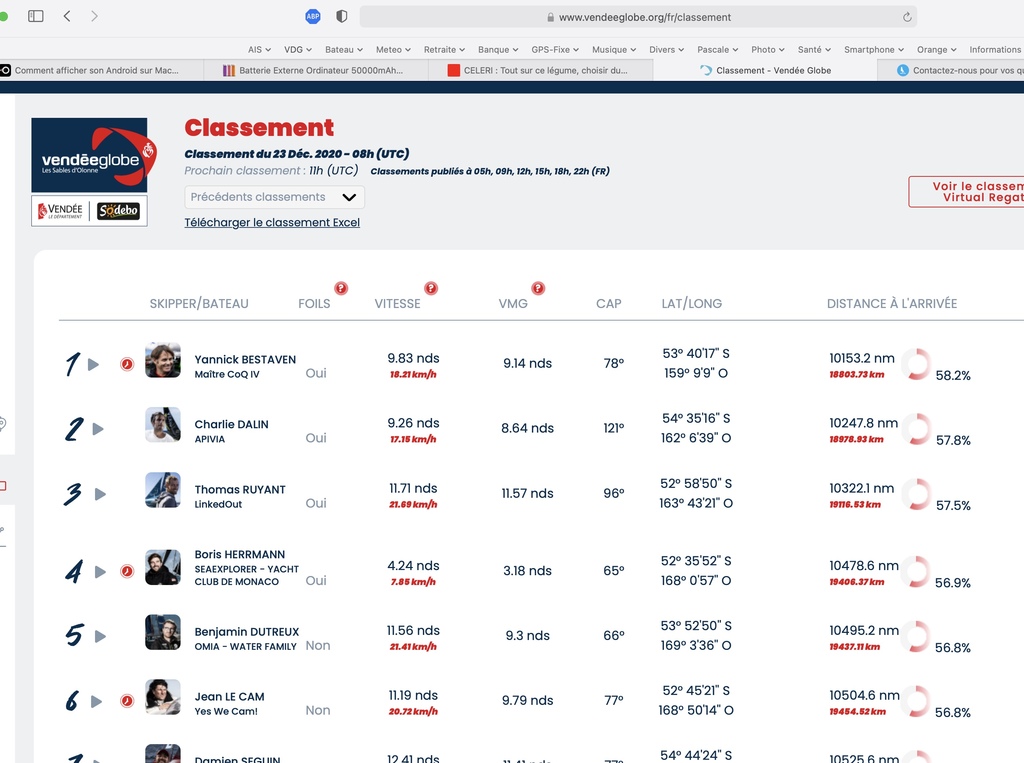Image resolution: width=1024 pixels, height=763 pixels.
Task: Open Charlie DALIN skipper name link
Action: (231, 424)
